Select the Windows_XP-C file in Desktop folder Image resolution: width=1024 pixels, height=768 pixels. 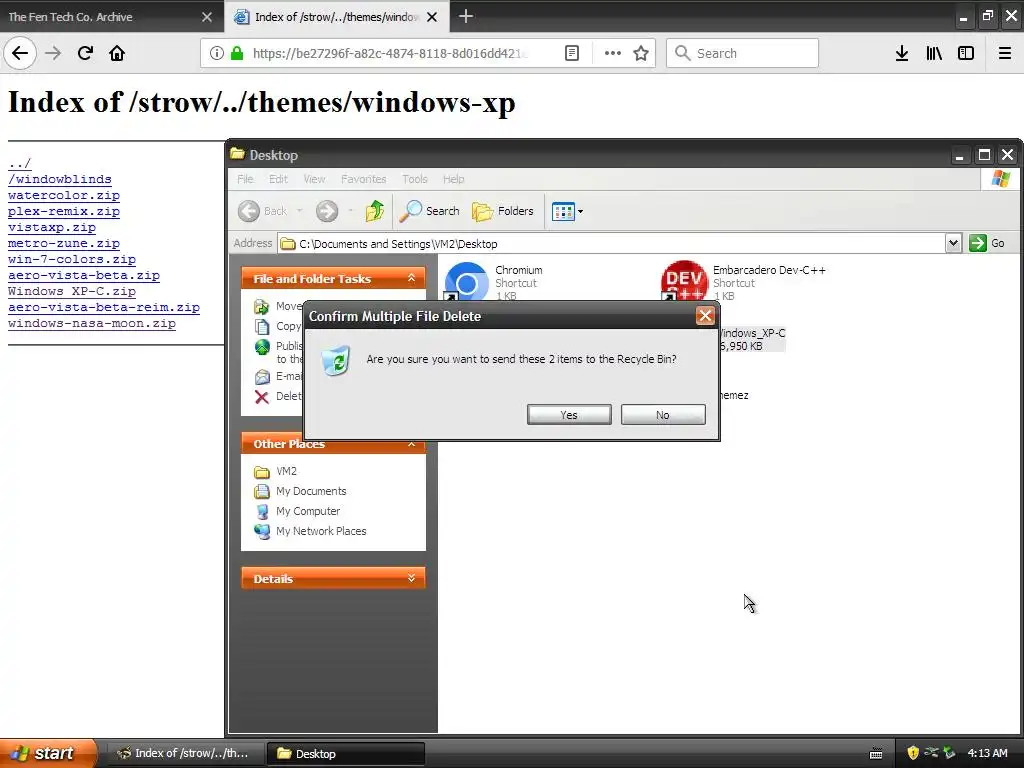point(752,339)
